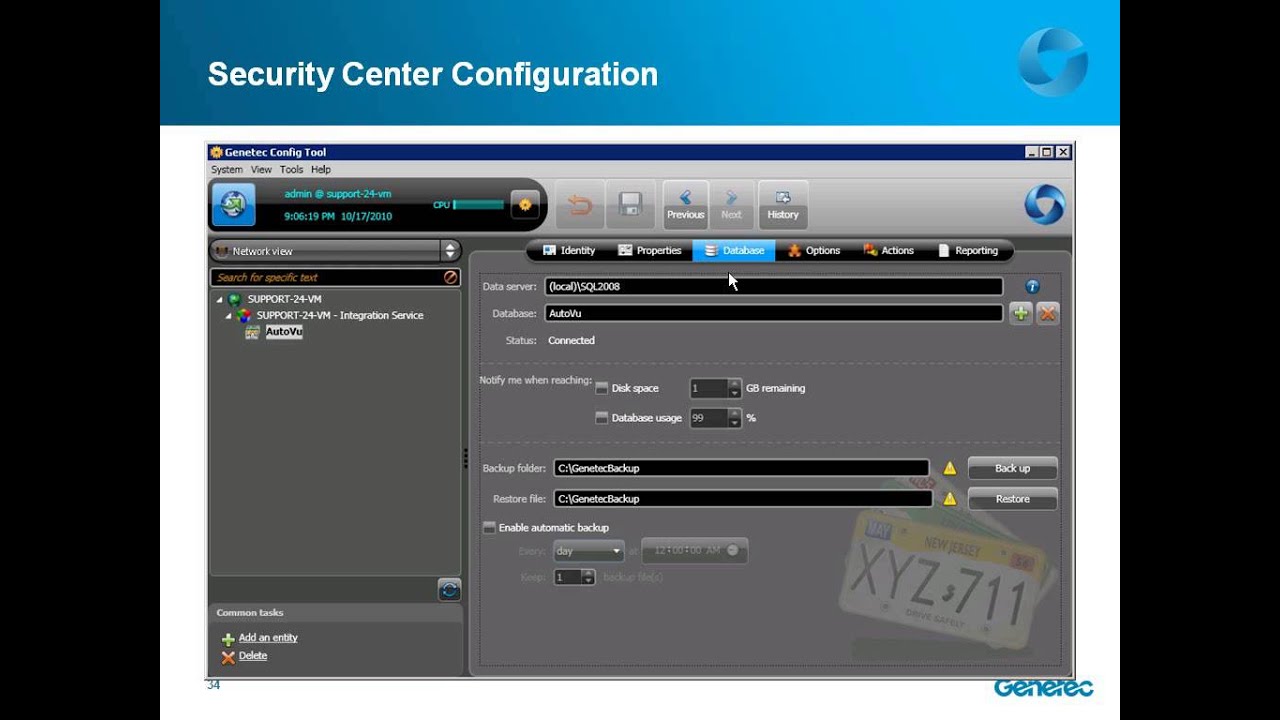Image resolution: width=1280 pixels, height=720 pixels.
Task: Enable the Database usage notification checkbox
Action: [x=602, y=418]
